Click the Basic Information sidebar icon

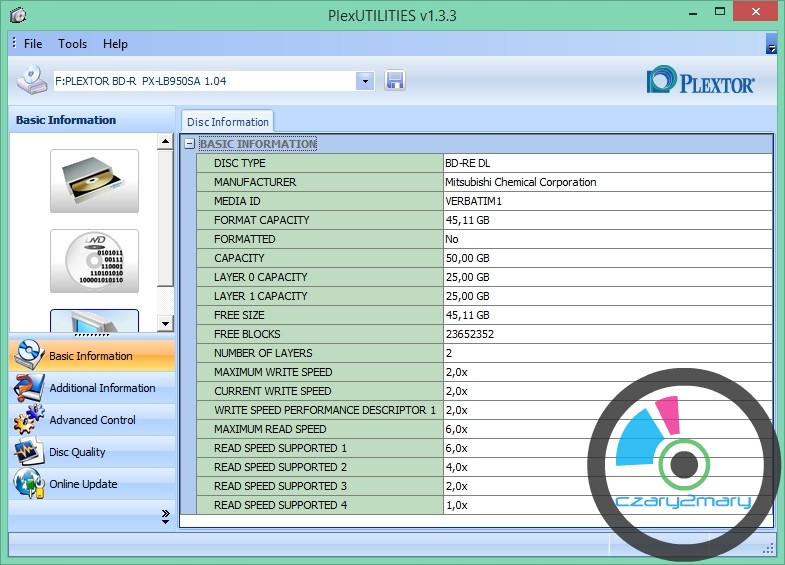click(x=28, y=356)
